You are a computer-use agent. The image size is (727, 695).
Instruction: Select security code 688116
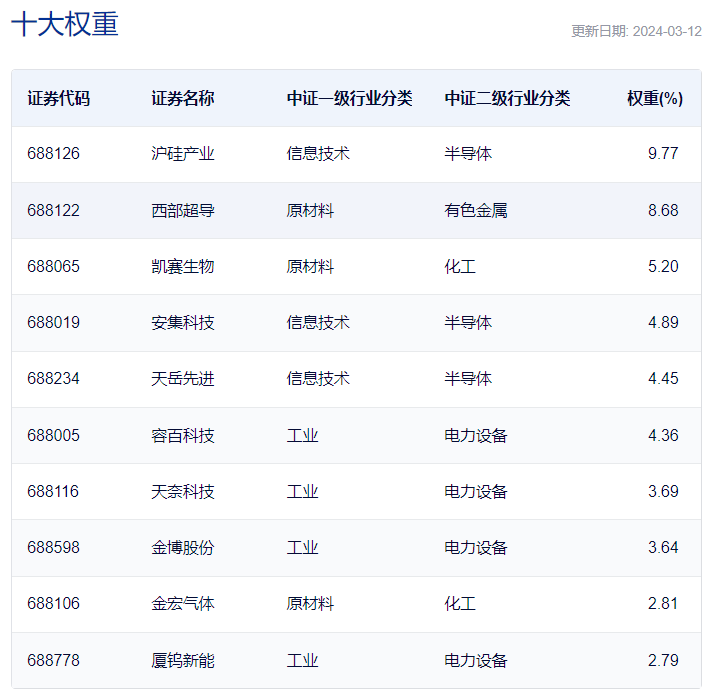point(53,492)
